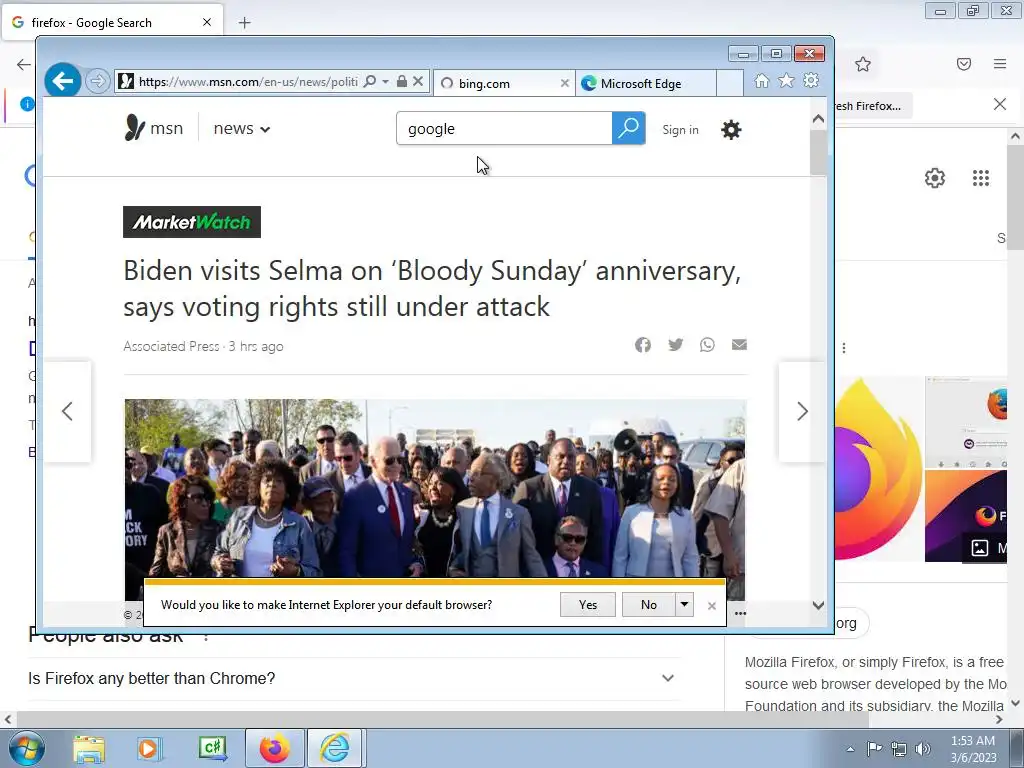Open Windows Explorer from the taskbar

pyautogui.click(x=89, y=748)
